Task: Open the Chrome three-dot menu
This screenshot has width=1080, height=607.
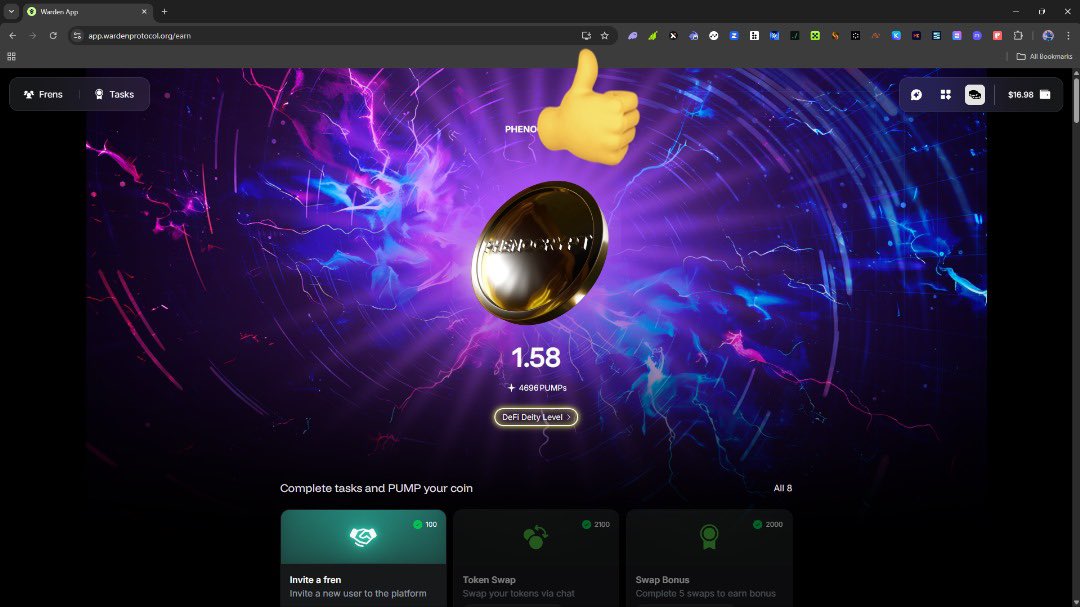Action: coord(1068,36)
